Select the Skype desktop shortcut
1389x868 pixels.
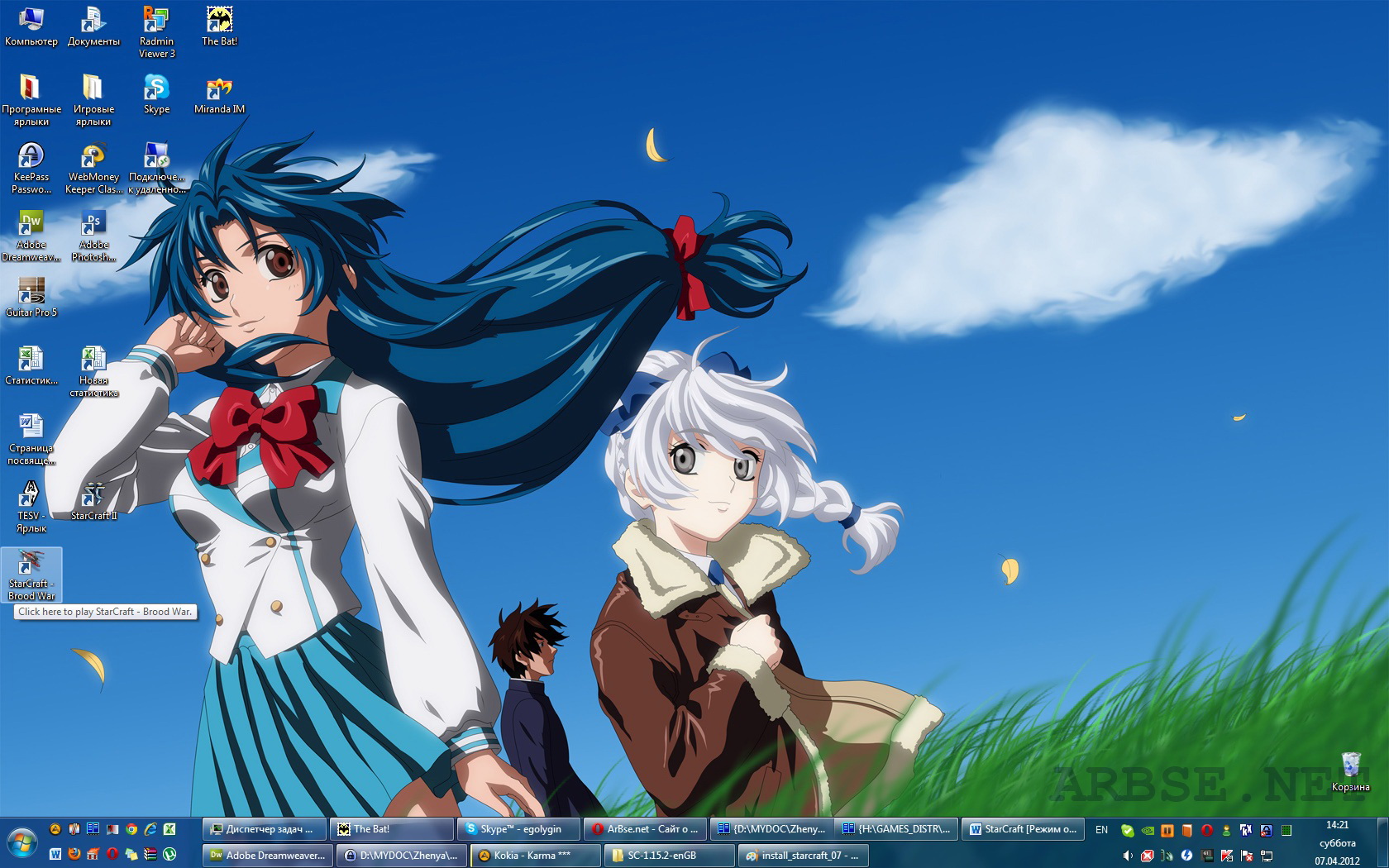pos(156,93)
